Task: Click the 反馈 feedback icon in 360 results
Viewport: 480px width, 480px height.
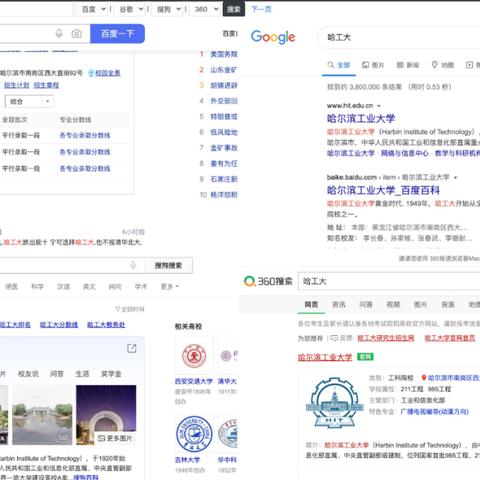Action: click(334, 338)
